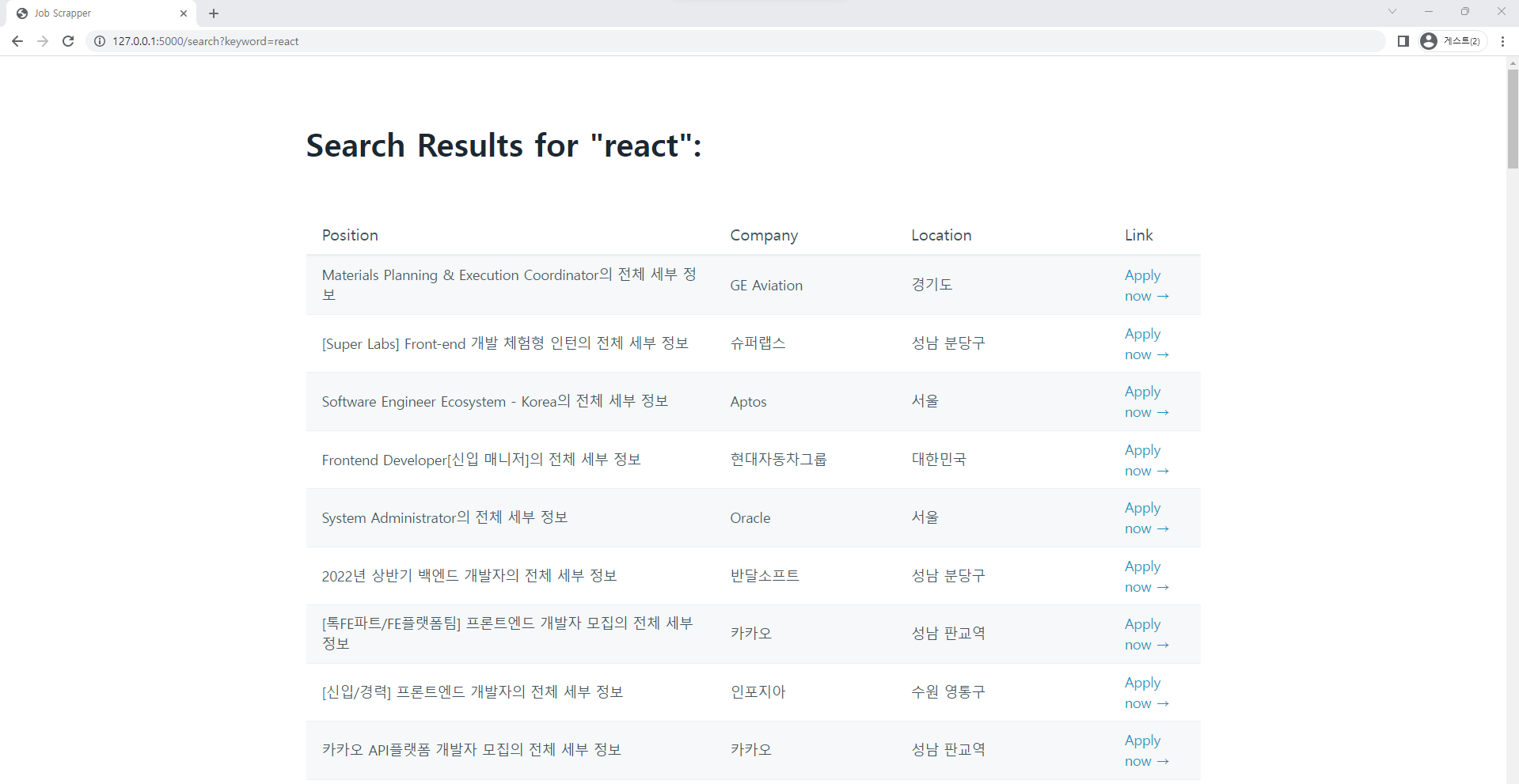
Task: Click Oracle company cell
Action: pyautogui.click(x=750, y=518)
